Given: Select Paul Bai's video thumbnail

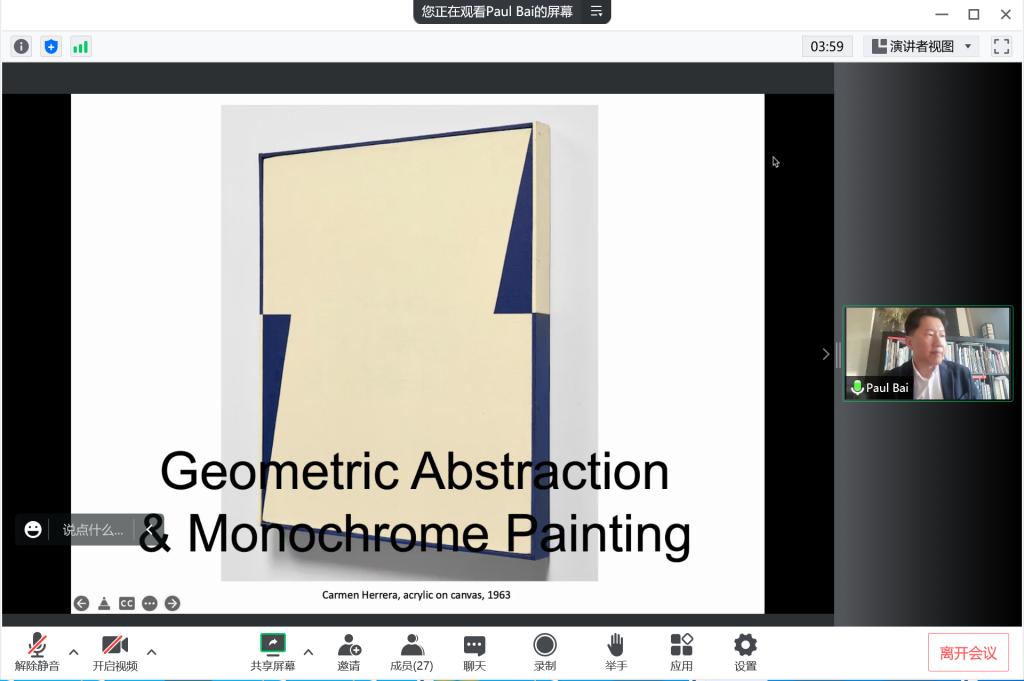Looking at the screenshot, I should tap(927, 353).
